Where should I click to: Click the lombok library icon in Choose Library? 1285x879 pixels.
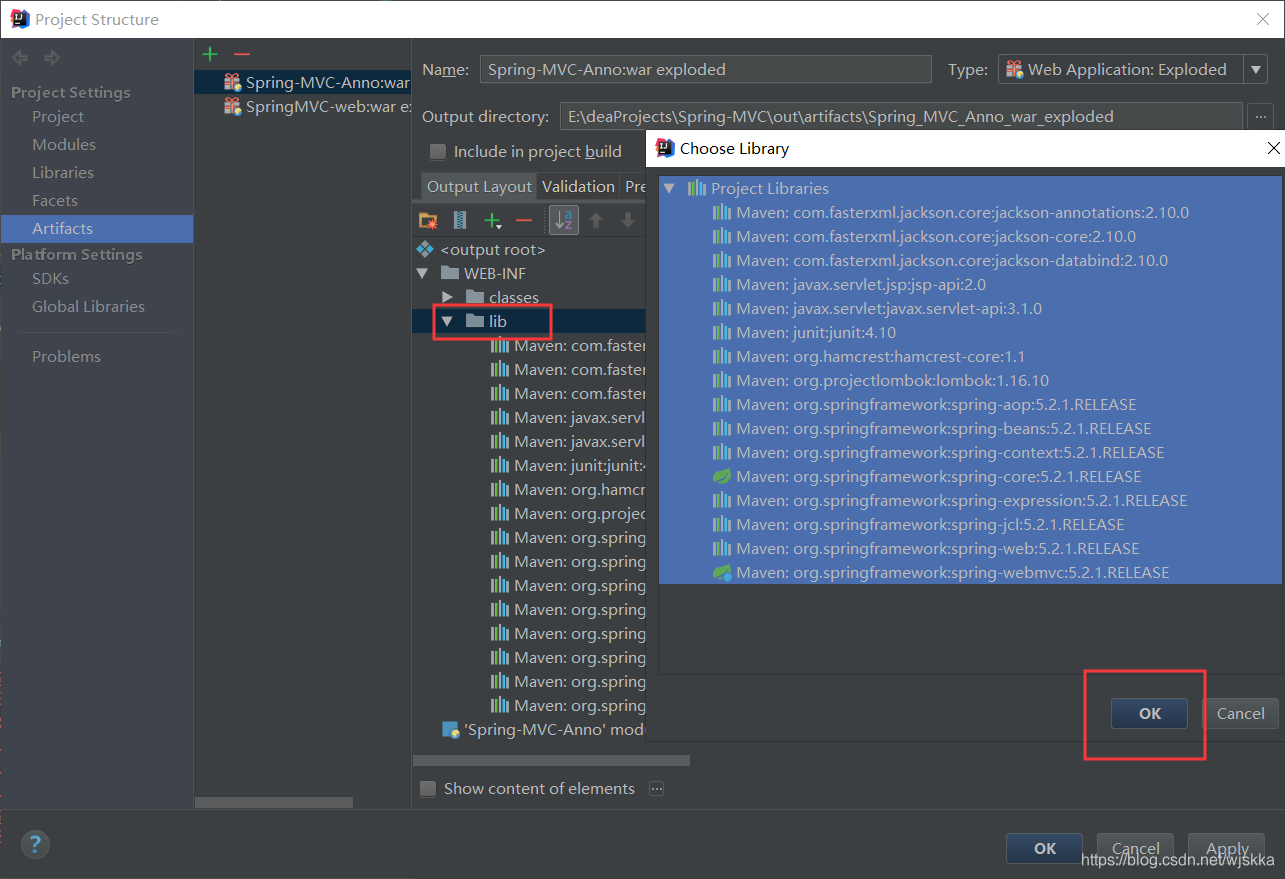click(x=722, y=380)
